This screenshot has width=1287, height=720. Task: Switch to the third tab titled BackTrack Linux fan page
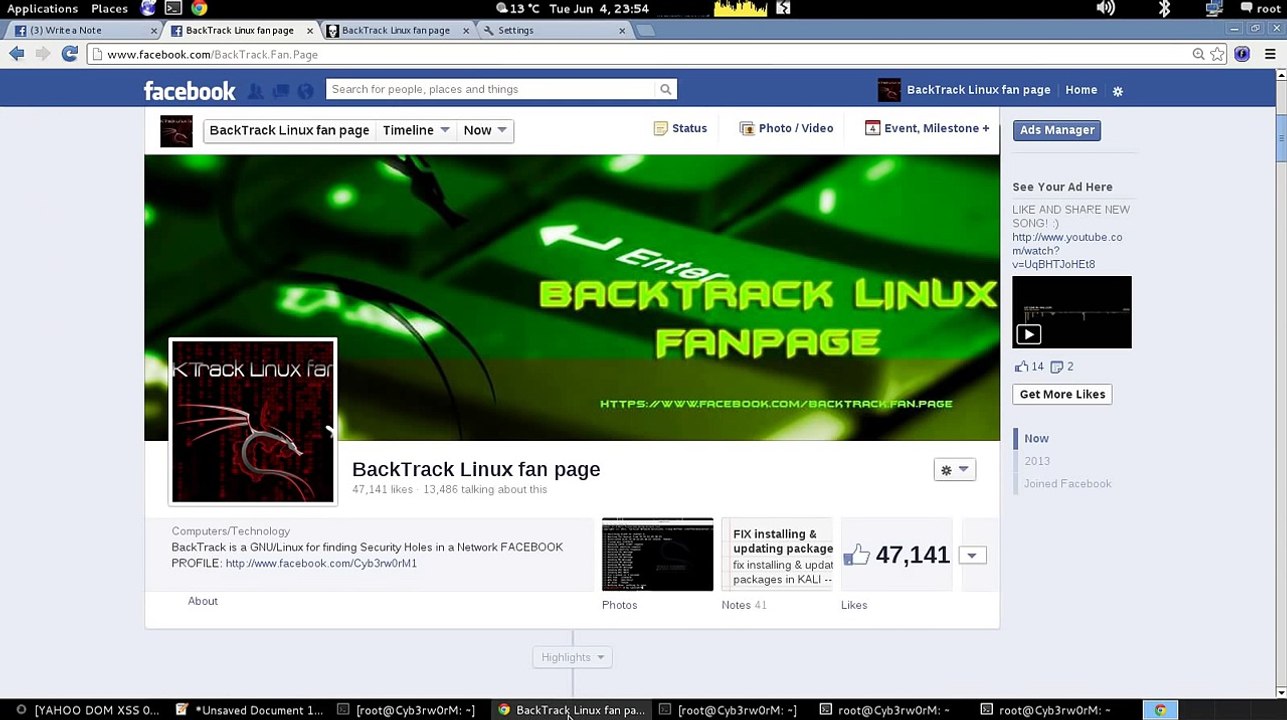(x=396, y=30)
